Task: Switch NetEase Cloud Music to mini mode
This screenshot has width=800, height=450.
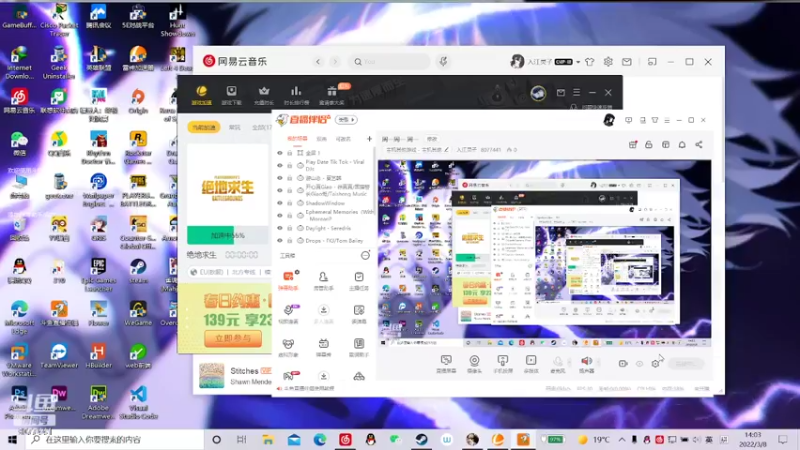Action: [x=652, y=62]
